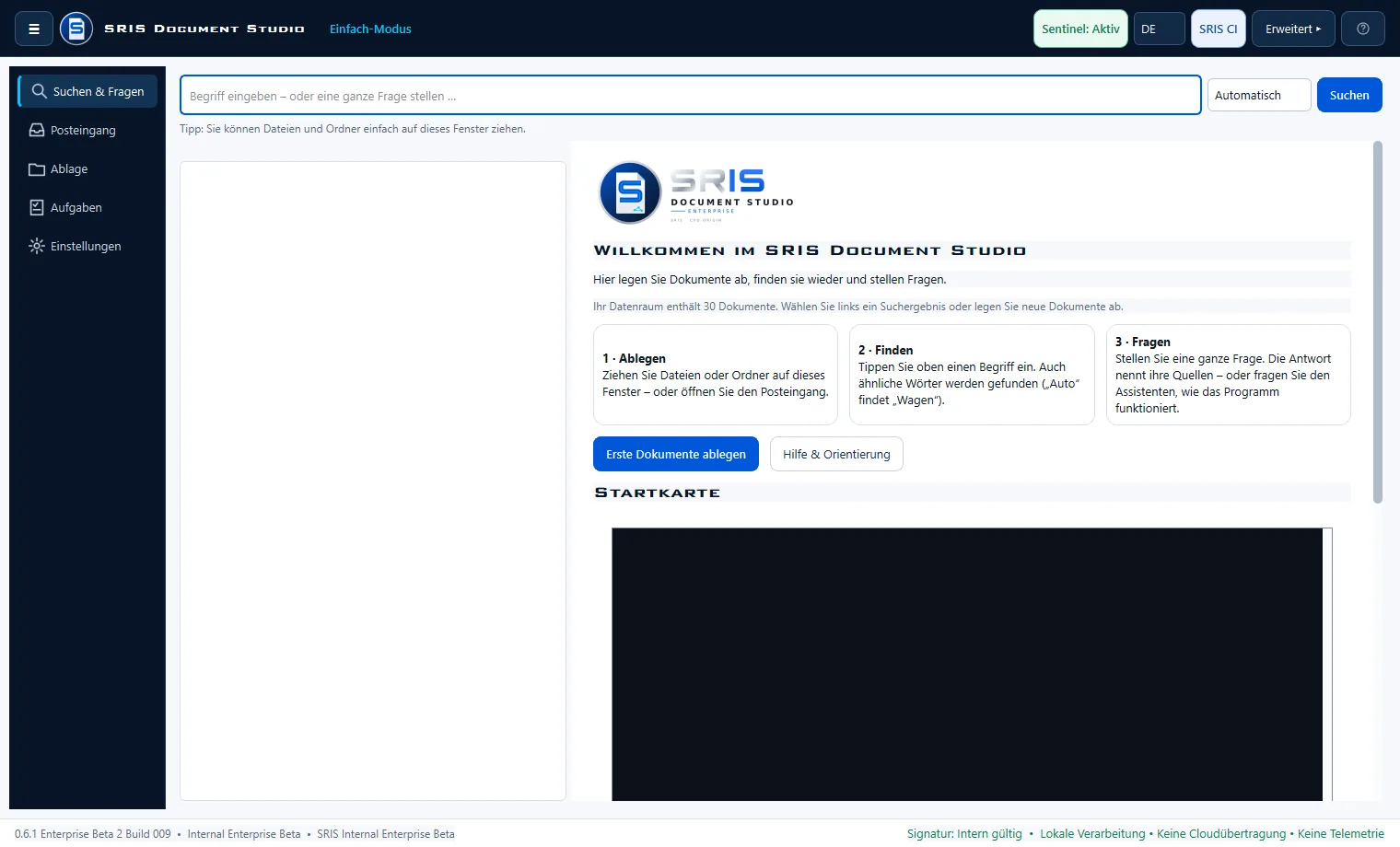The height and width of the screenshot is (847, 1400).
Task: Click the welcome panel vertical scrollbar
Action: 1378,322
